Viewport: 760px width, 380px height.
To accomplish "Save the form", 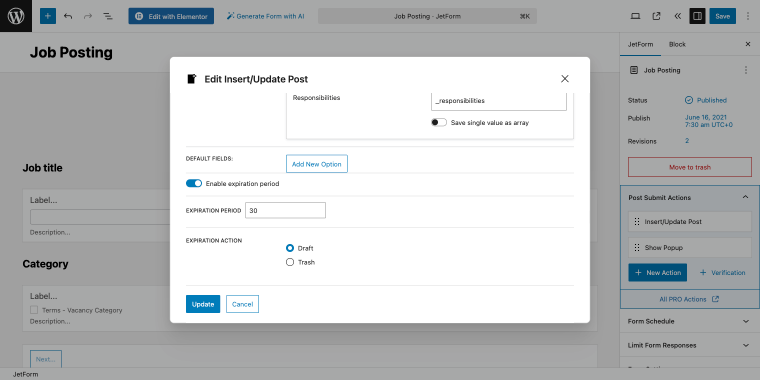I will click(722, 16).
